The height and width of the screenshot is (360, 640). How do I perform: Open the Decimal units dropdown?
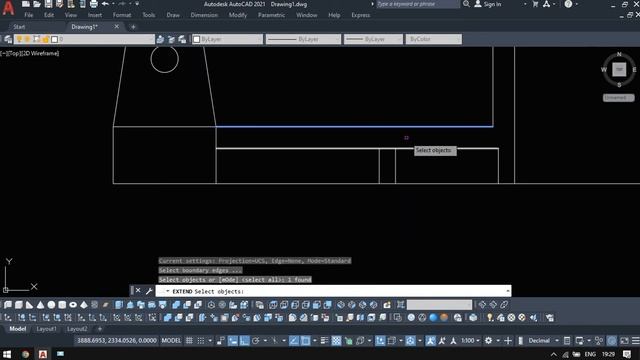(x=543, y=341)
